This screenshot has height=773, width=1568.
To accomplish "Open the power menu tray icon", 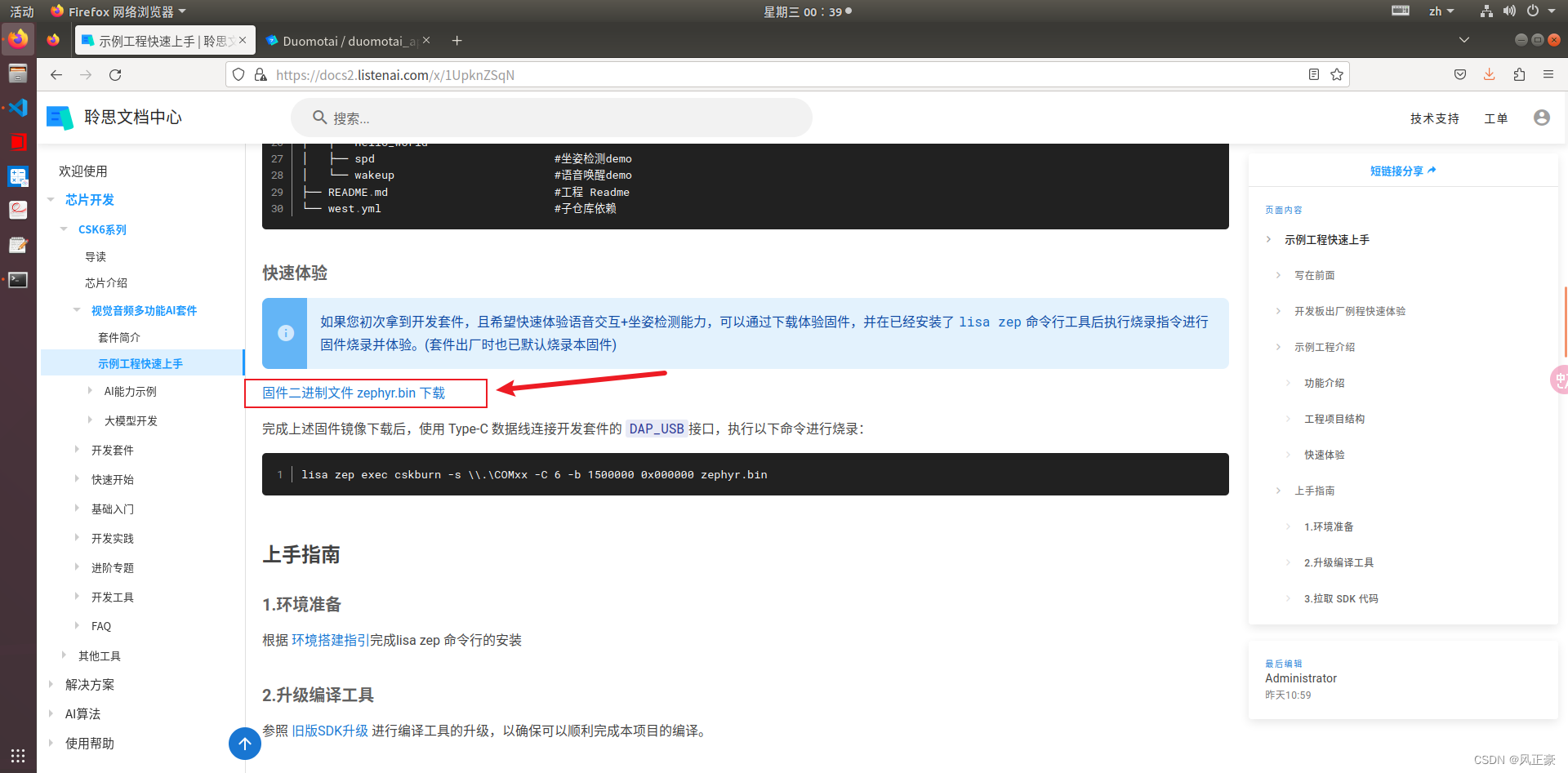I will click(1533, 11).
